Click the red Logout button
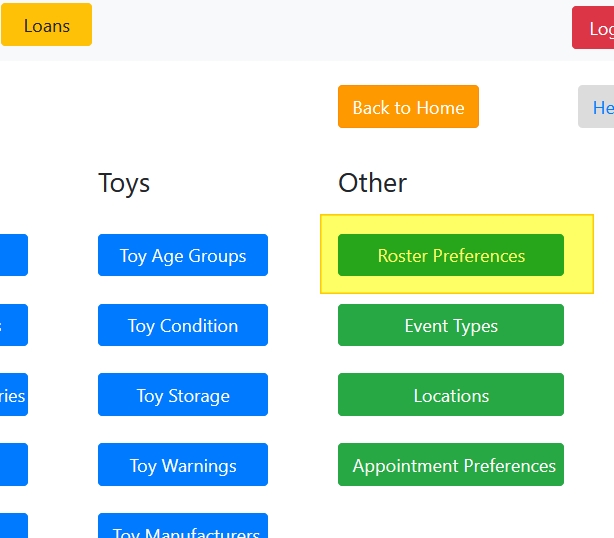 pos(594,28)
